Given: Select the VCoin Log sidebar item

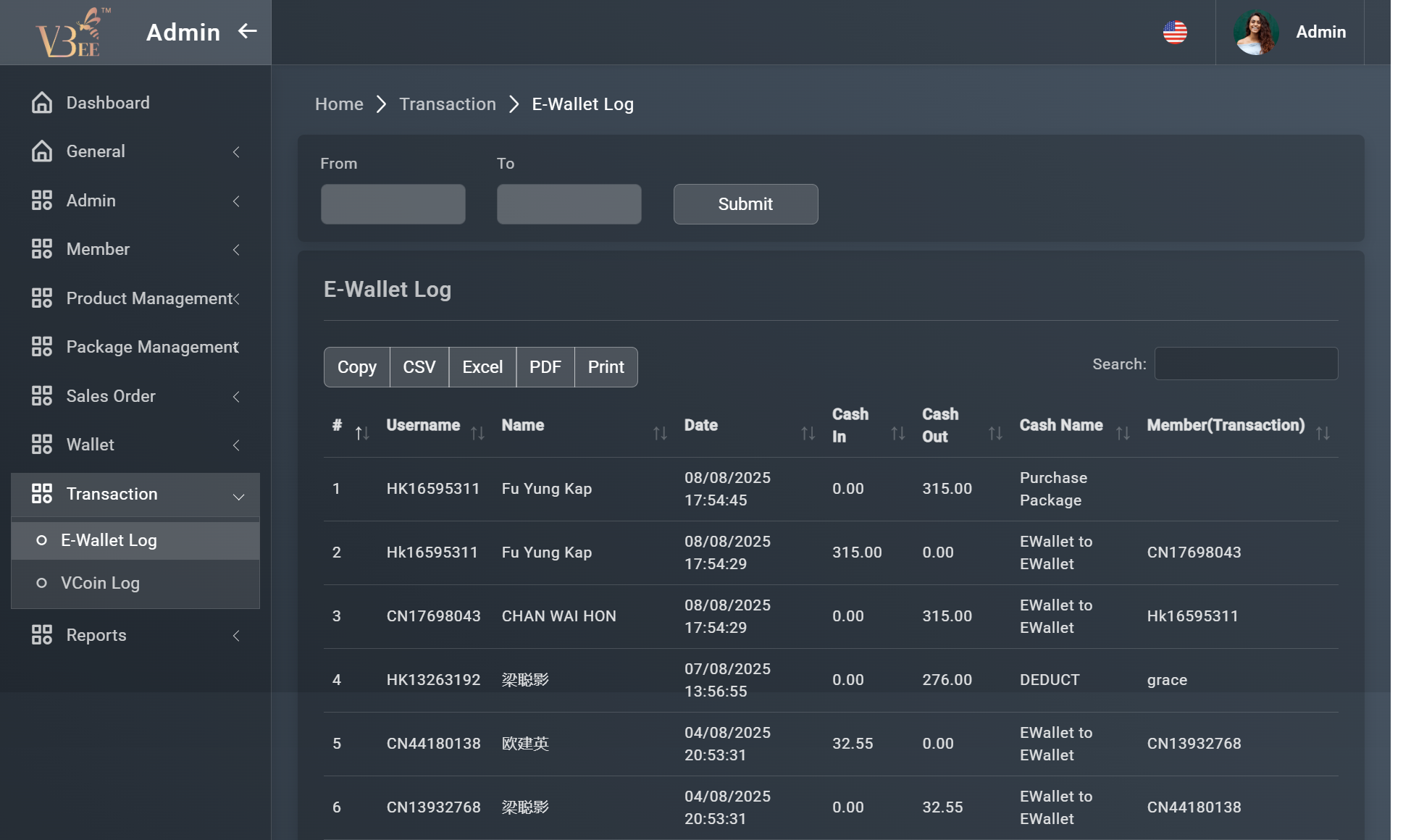Looking at the screenshot, I should pyautogui.click(x=100, y=583).
